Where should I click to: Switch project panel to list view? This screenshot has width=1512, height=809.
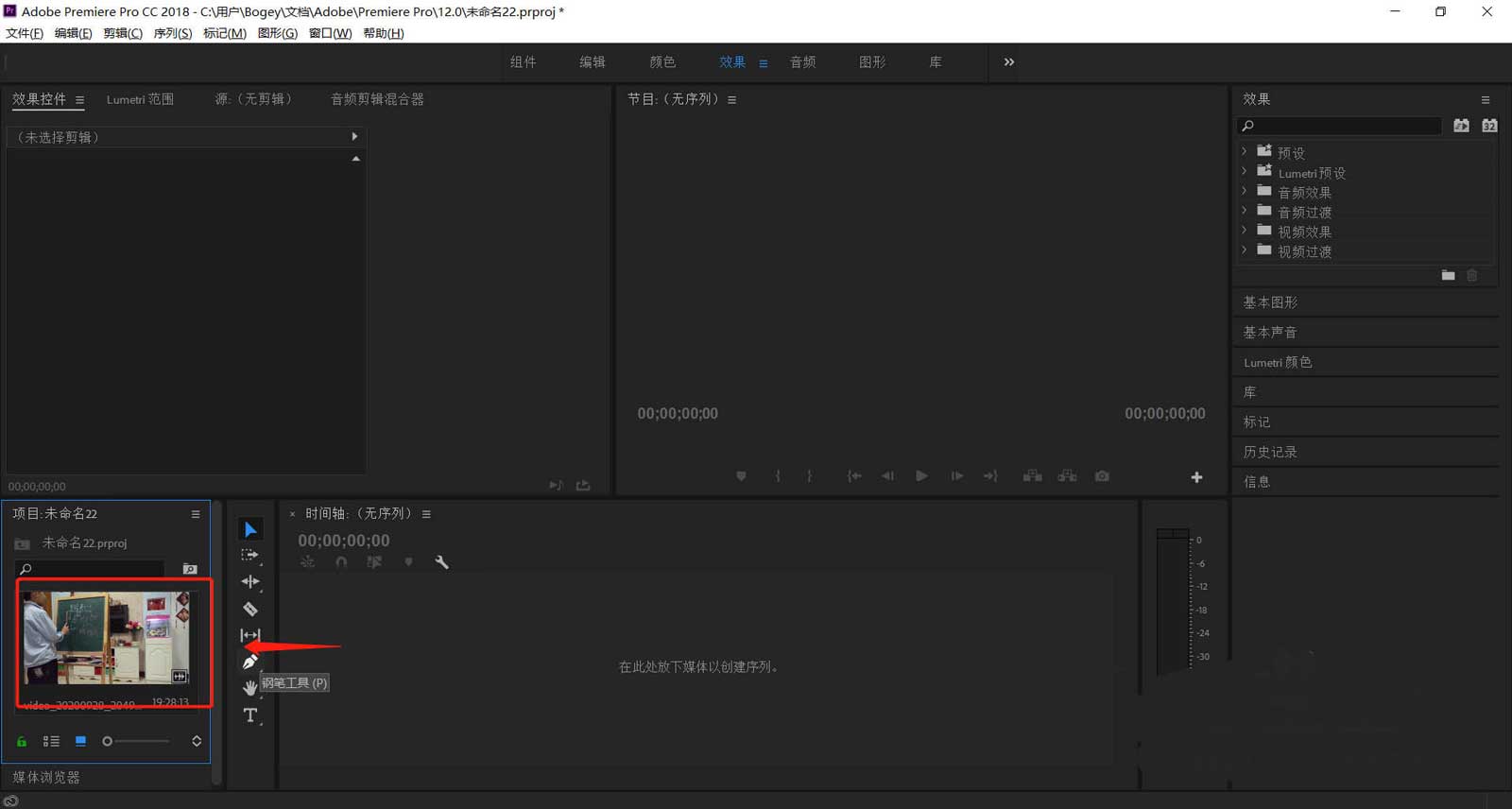tap(51, 742)
